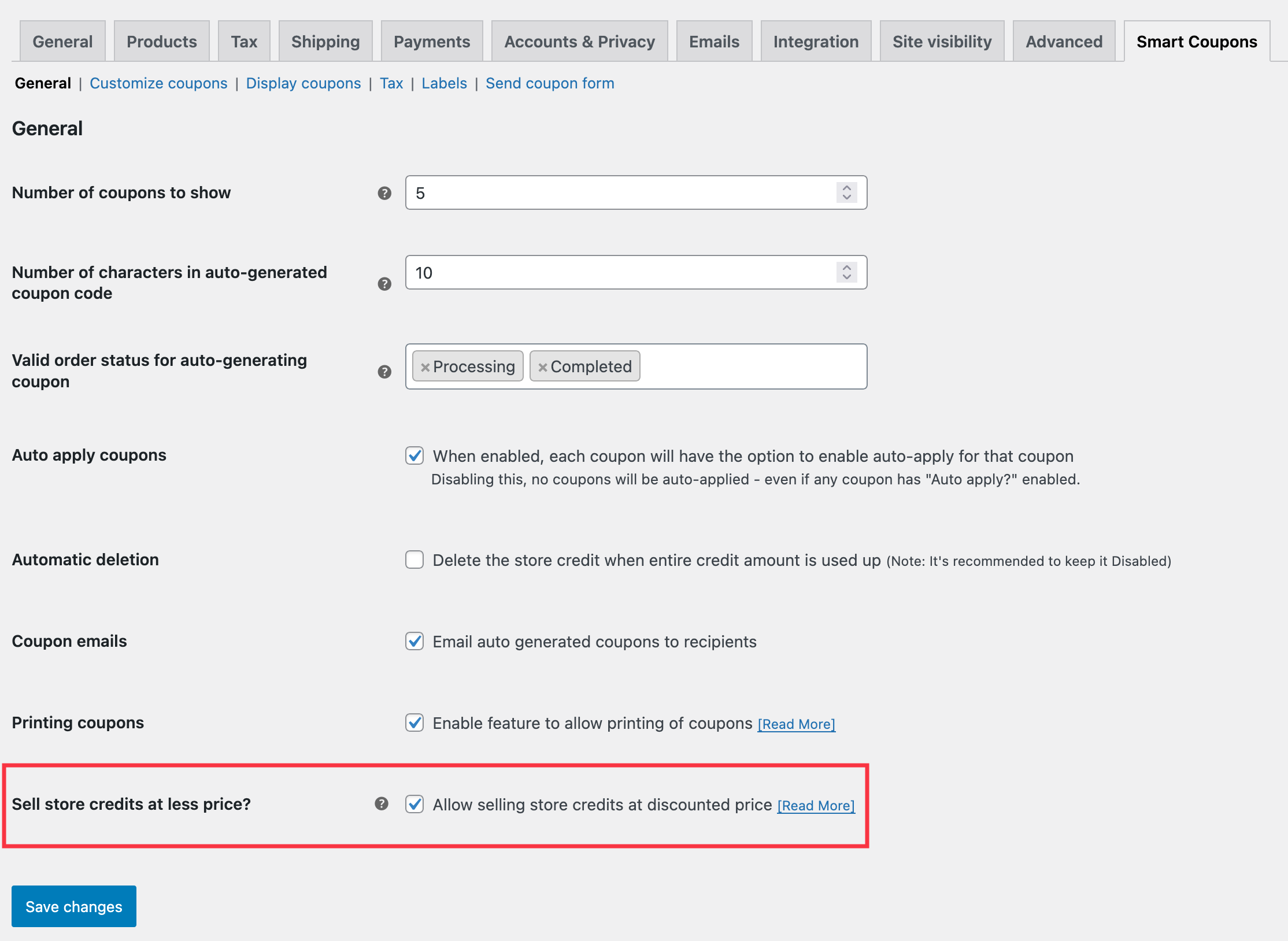Image resolution: width=1288 pixels, height=941 pixels.
Task: Click 'Delete the store credit when entire credit' label
Action: [657, 560]
